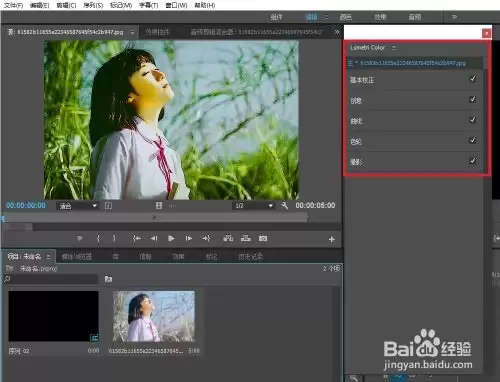Click the project search magnifier icon
This screenshot has height=382, width=500.
pos(7,279)
